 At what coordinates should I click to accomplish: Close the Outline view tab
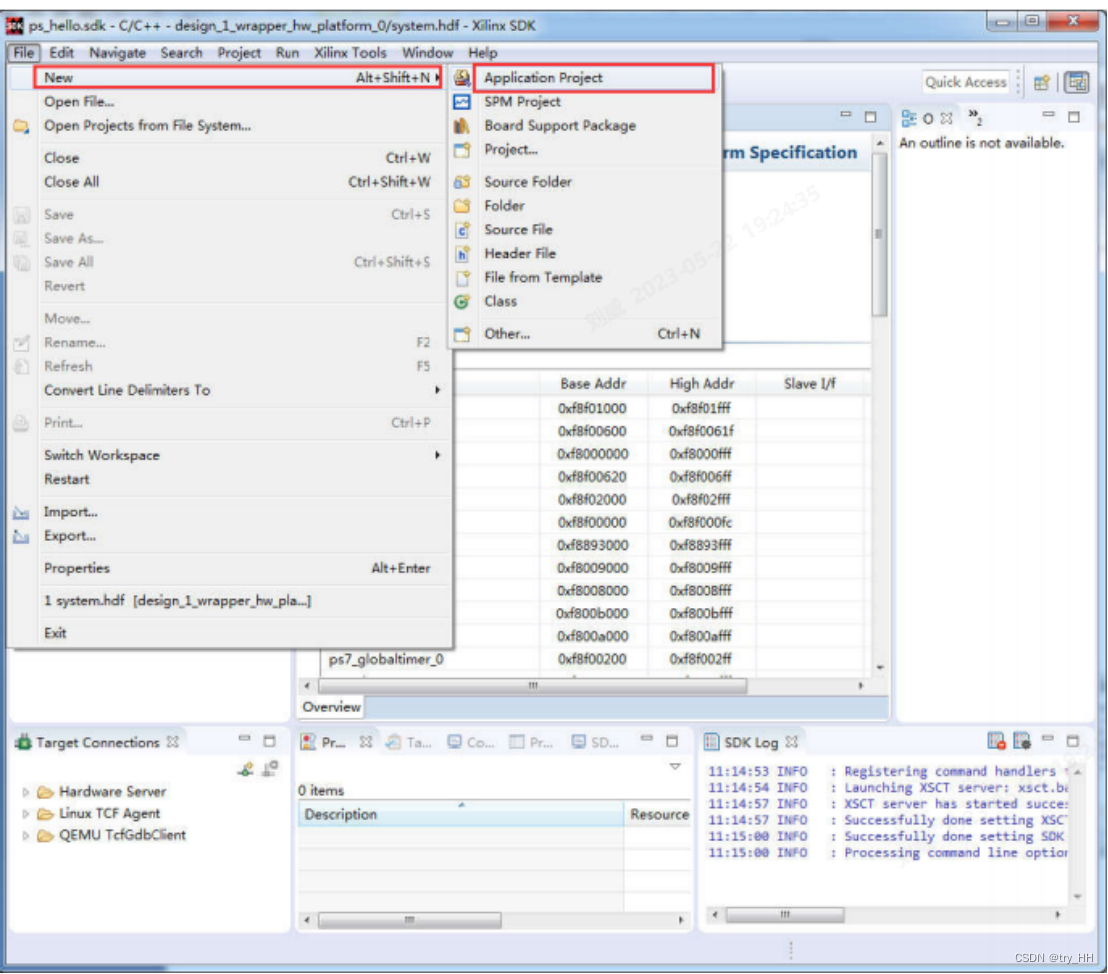click(x=947, y=118)
